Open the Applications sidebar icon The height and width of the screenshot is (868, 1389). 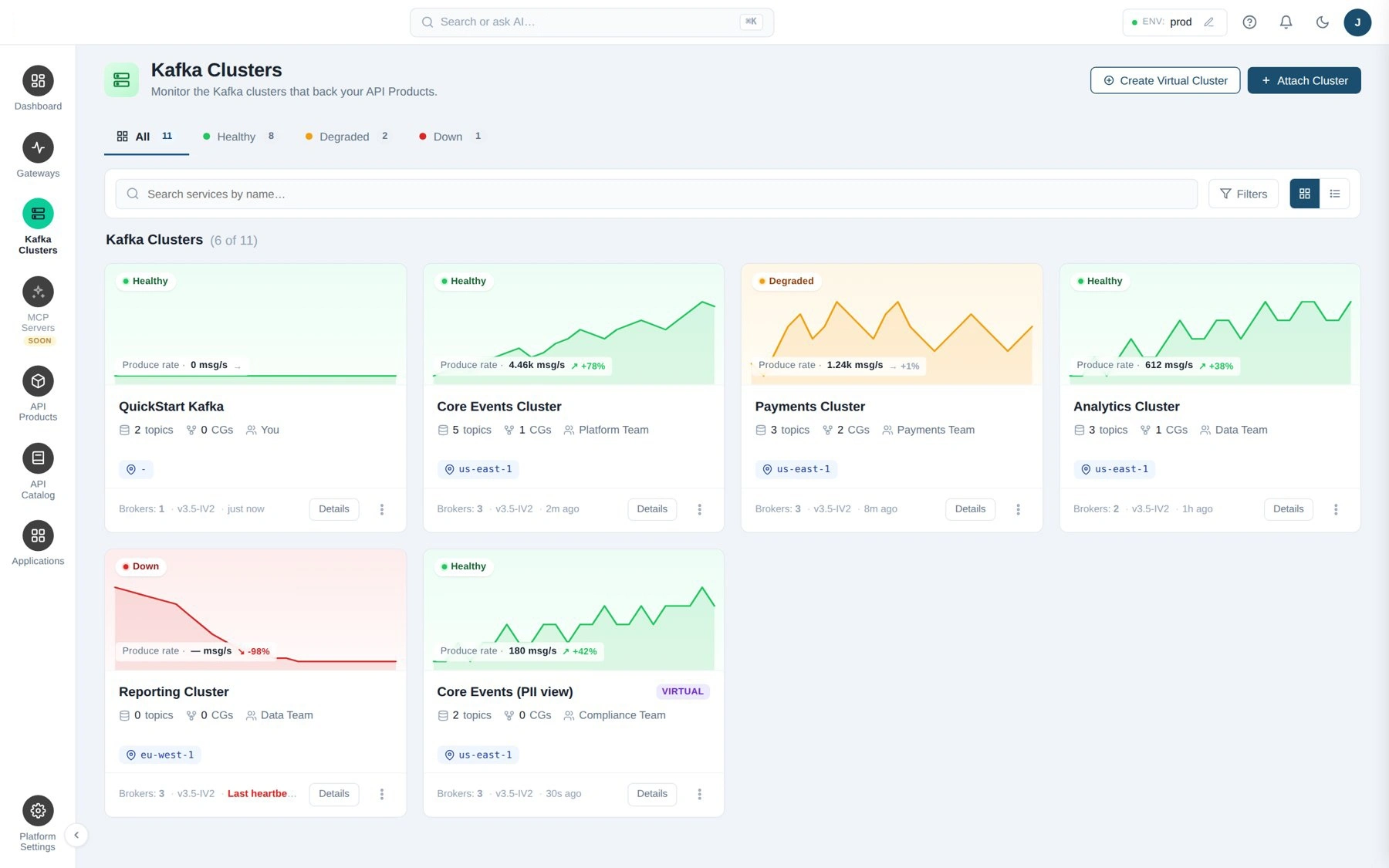pos(38,535)
